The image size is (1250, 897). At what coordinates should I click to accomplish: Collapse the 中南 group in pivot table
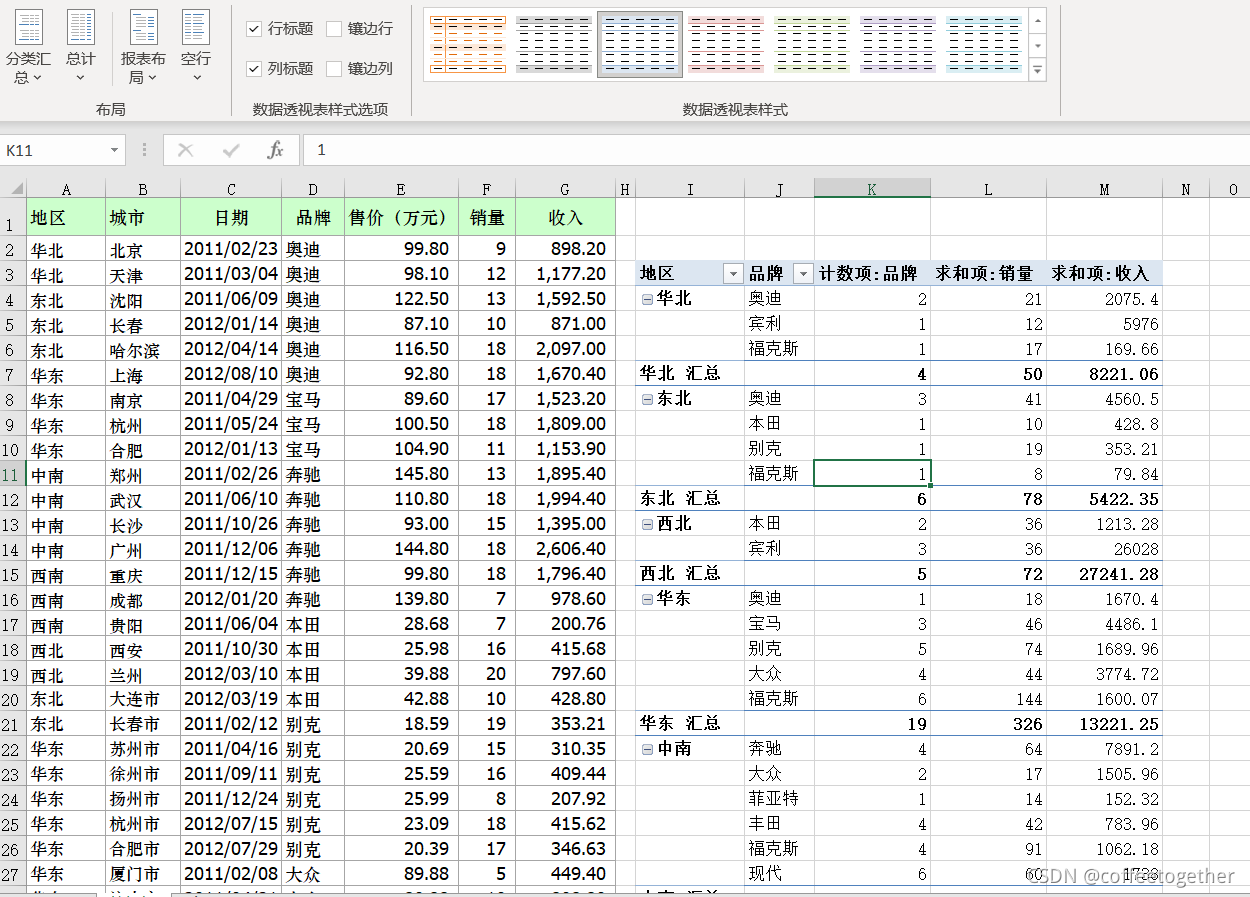(x=647, y=749)
